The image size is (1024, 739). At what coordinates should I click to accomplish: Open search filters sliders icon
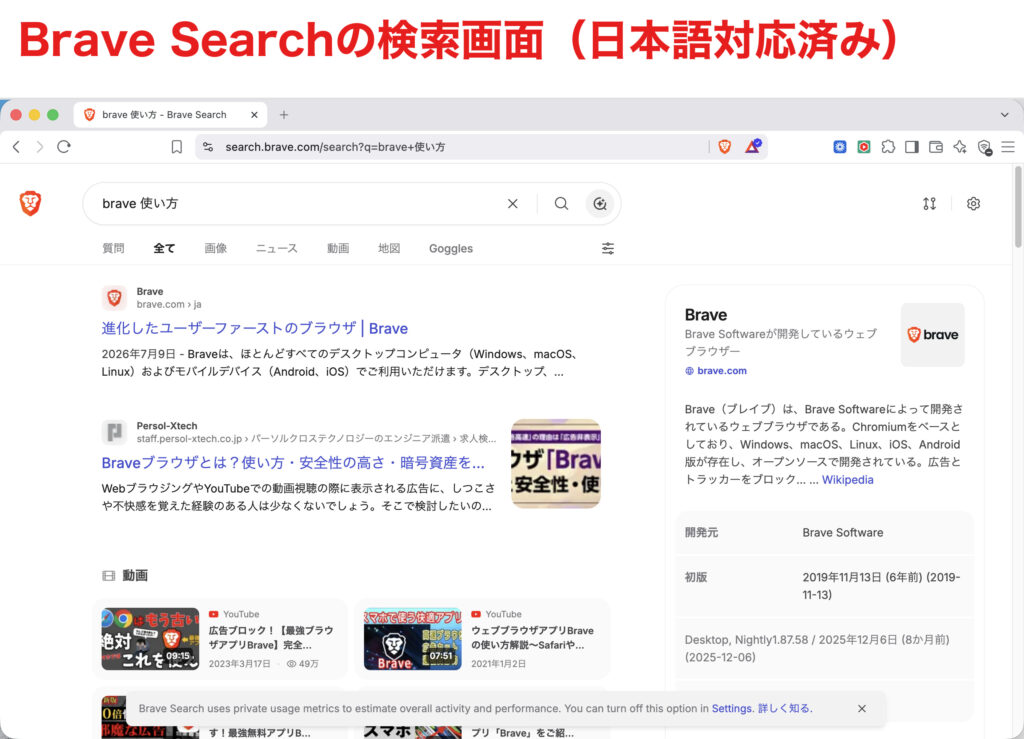607,248
